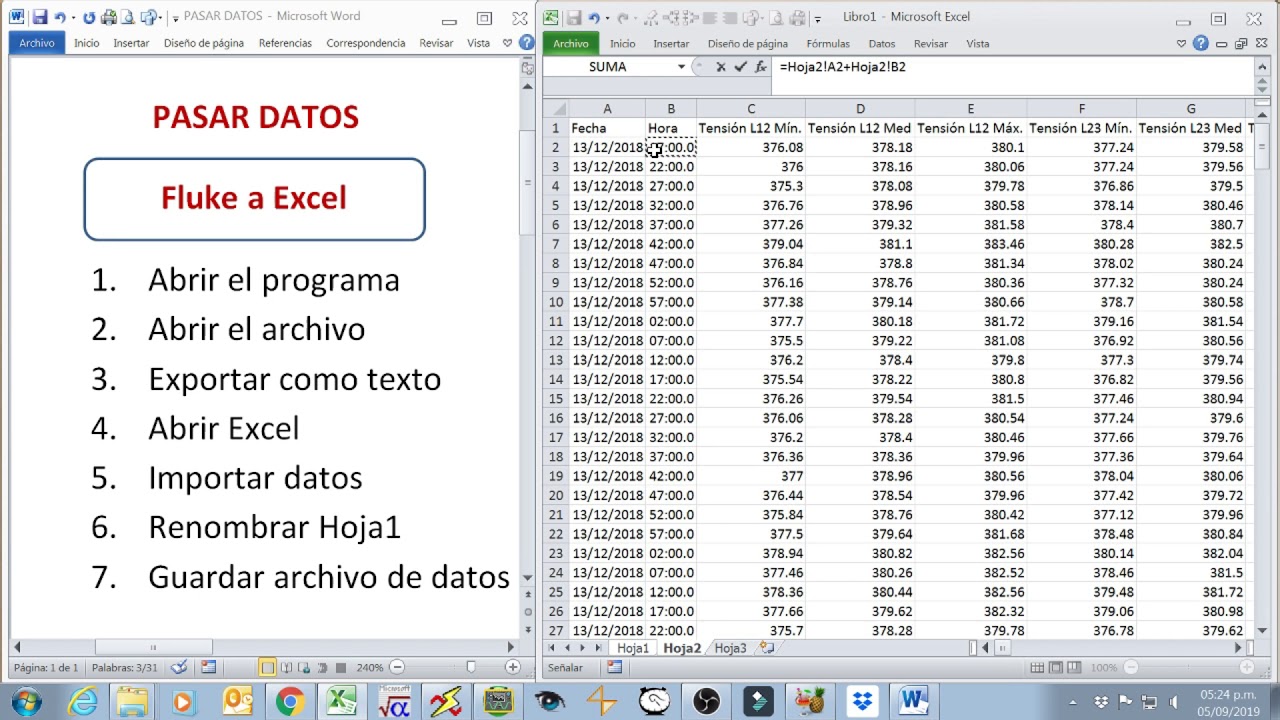Switch to Hoja1 worksheet tab
The image size is (1280, 720).
coord(633,648)
